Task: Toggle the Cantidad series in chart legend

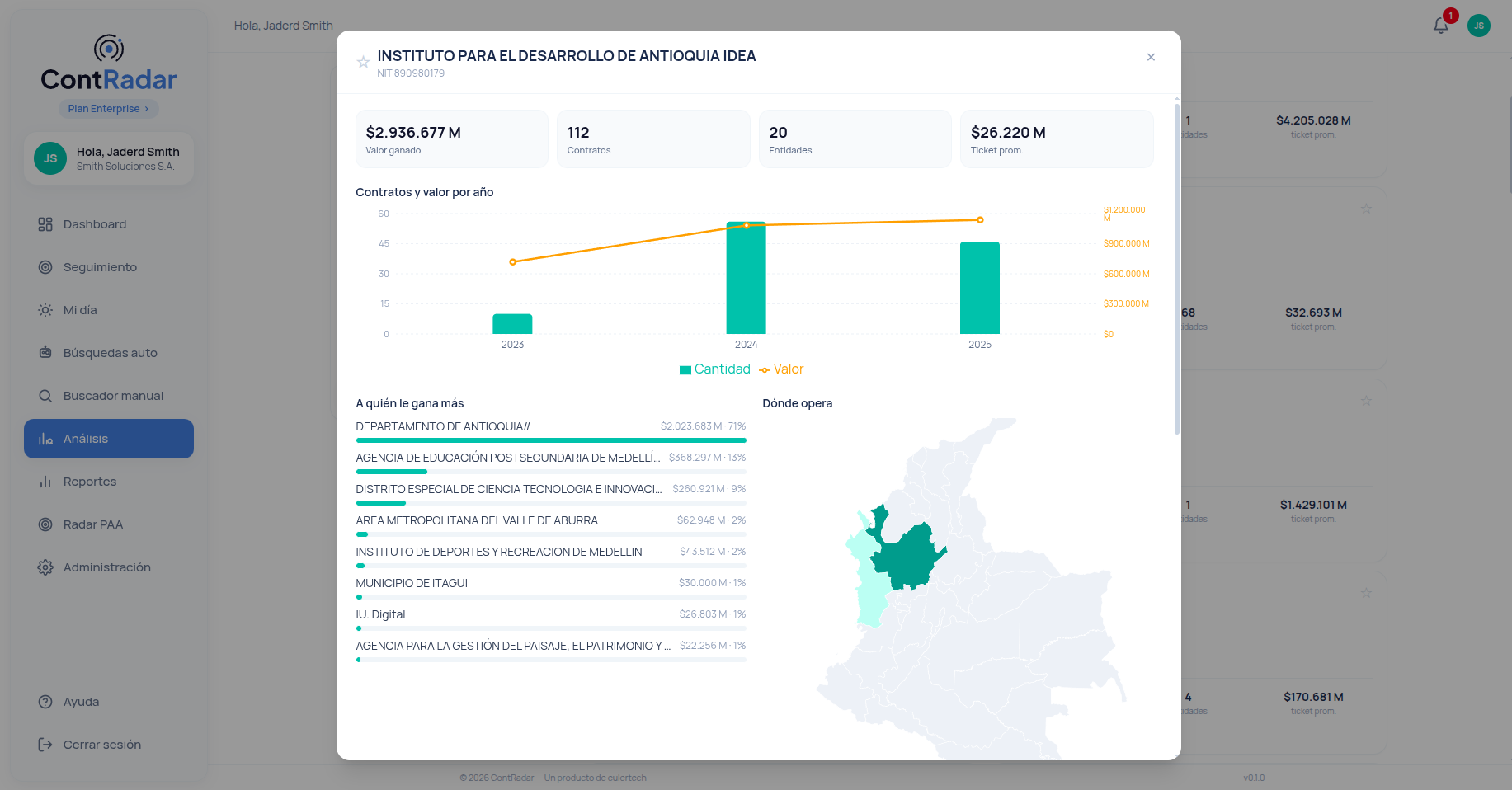Action: click(x=715, y=369)
